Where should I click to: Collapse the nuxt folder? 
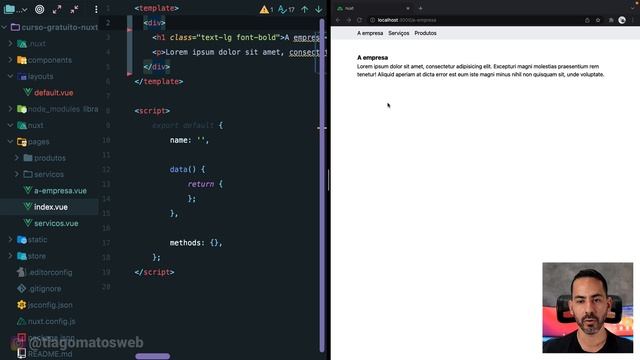[x=11, y=125]
